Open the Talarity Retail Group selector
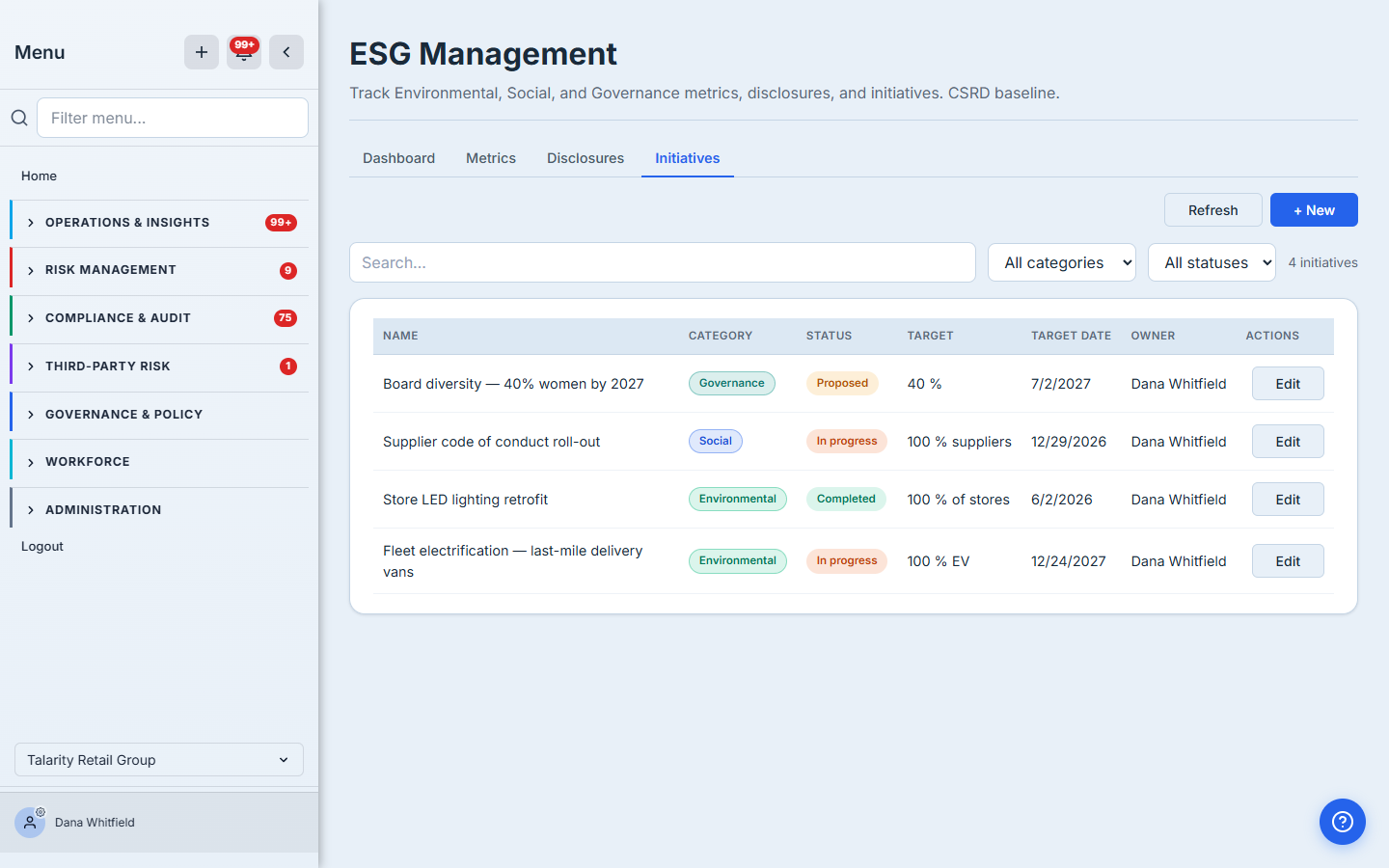Image resolution: width=1389 pixels, height=868 pixels. point(159,760)
